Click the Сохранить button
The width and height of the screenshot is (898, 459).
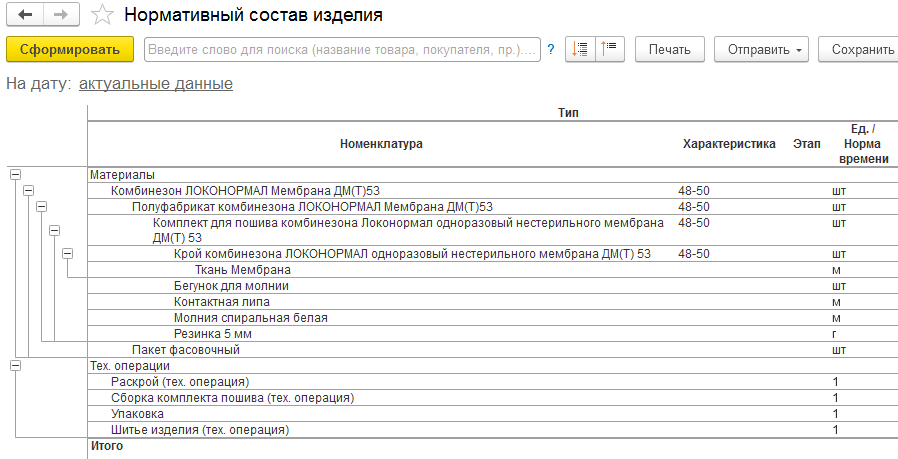pyautogui.click(x=860, y=49)
